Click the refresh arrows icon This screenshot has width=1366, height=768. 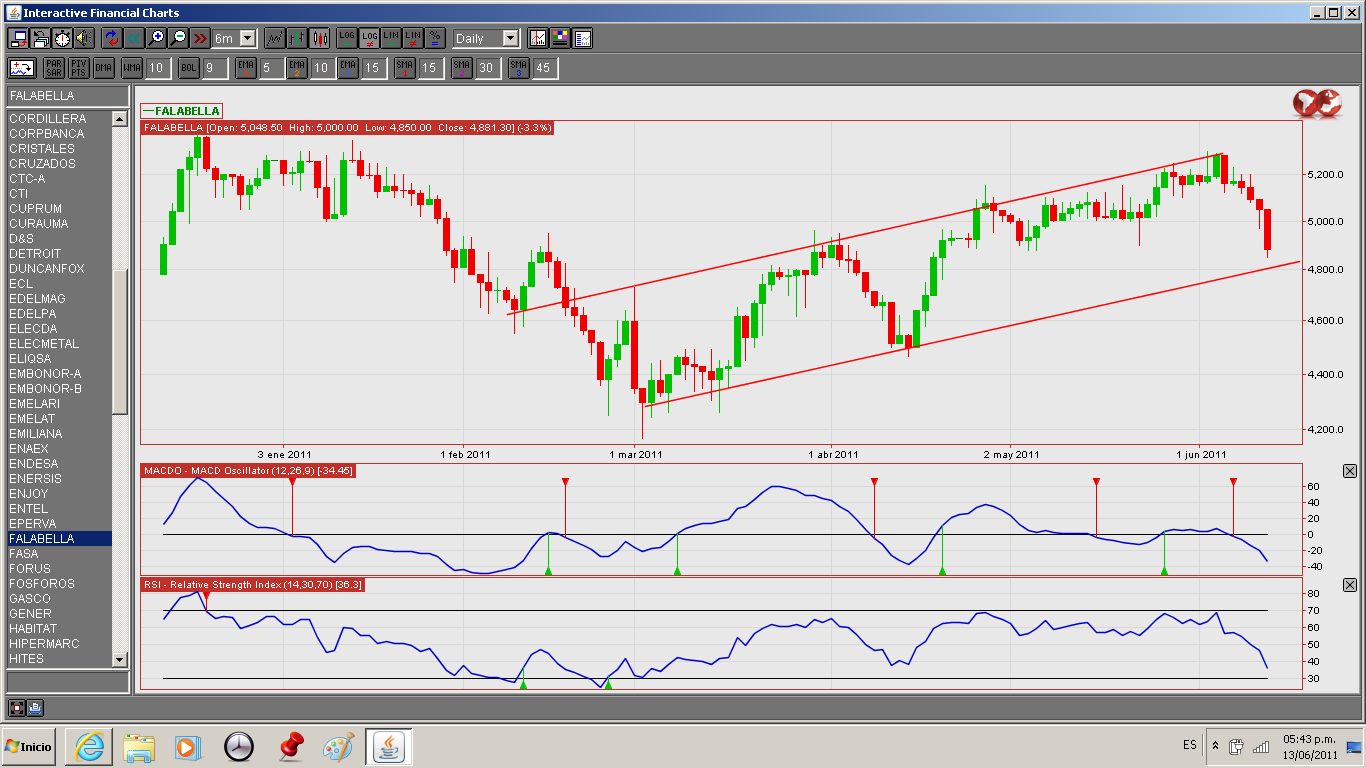(111, 38)
